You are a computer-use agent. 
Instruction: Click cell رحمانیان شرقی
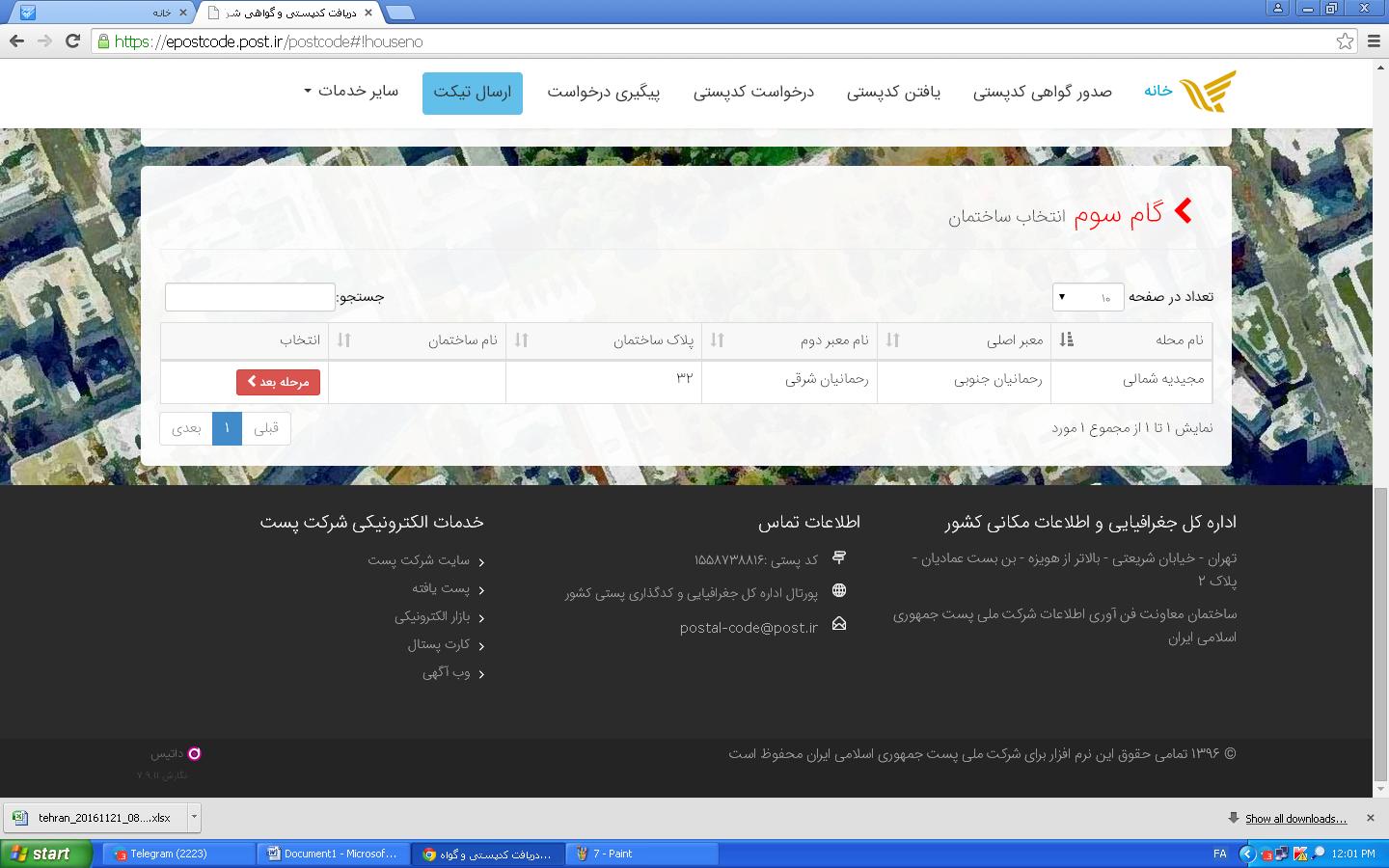789,382
